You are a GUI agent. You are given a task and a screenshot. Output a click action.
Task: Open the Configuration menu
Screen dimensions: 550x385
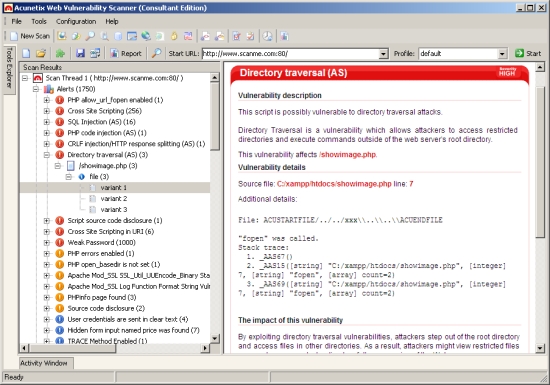[x=76, y=21]
